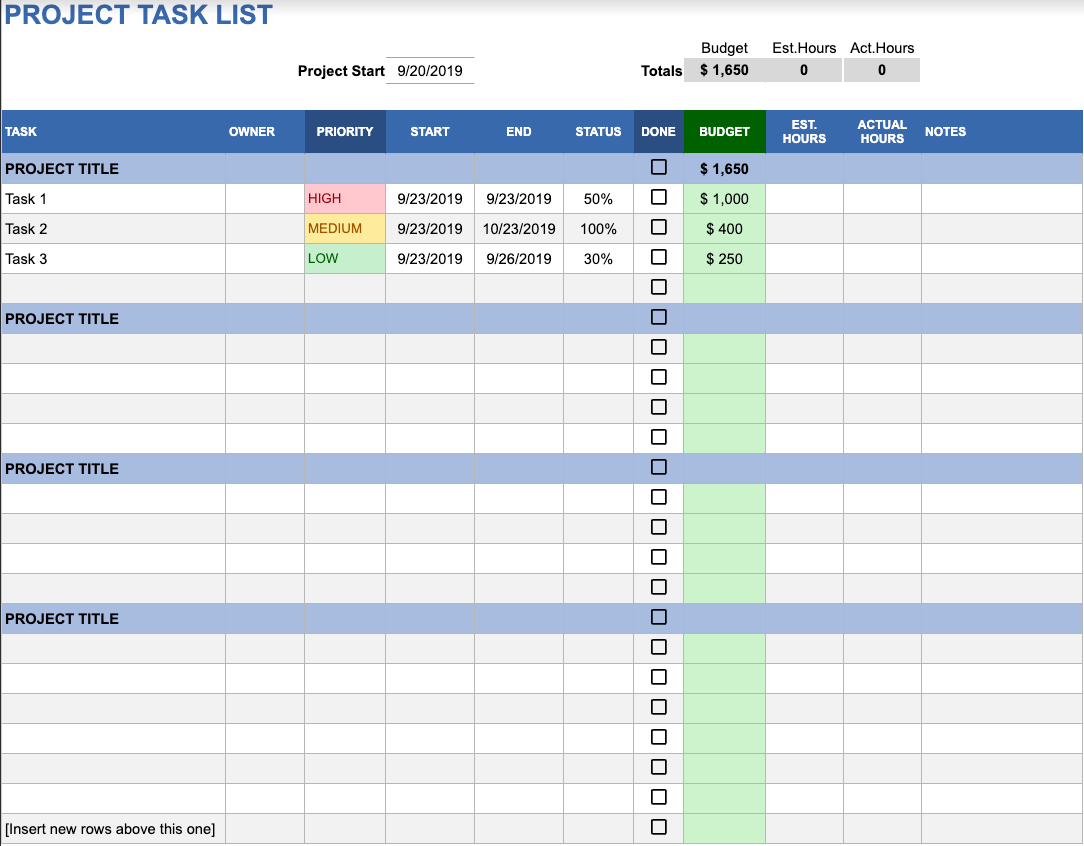Click the PROJECT TASK LIST title
The height and width of the screenshot is (846, 1084).
point(140,14)
